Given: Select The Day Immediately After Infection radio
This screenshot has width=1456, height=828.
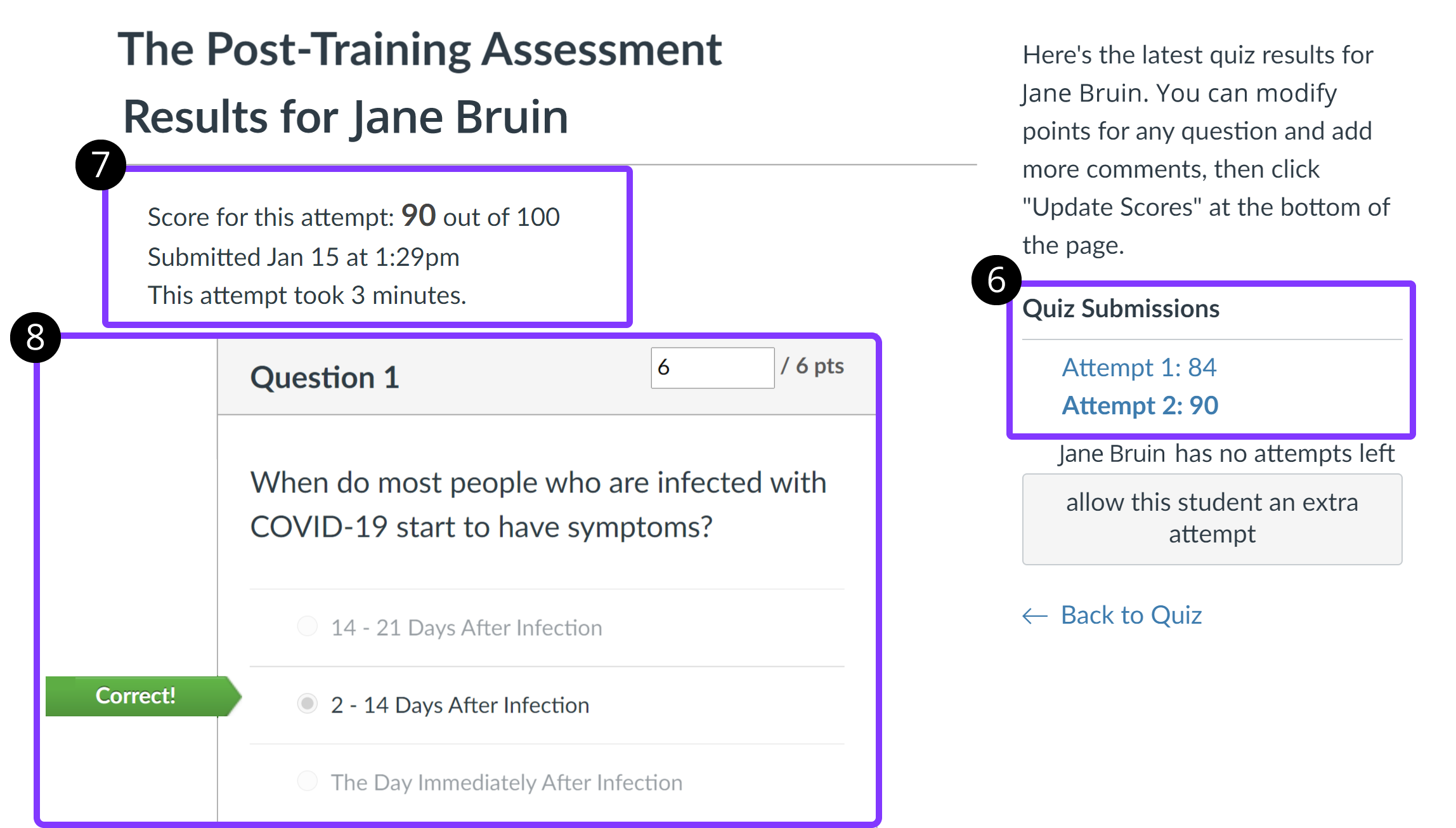Looking at the screenshot, I should tap(308, 781).
